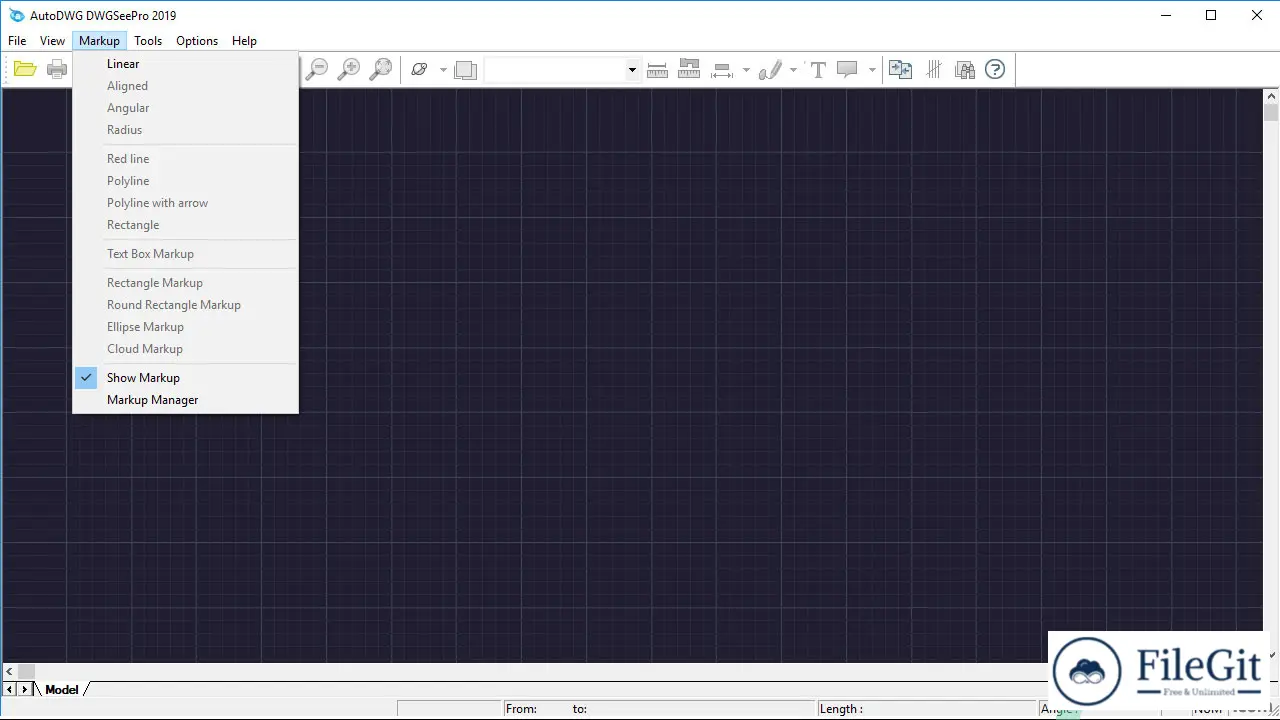This screenshot has width=1280, height=720.
Task: Expand the pen markup dropdown arrow
Action: click(794, 69)
